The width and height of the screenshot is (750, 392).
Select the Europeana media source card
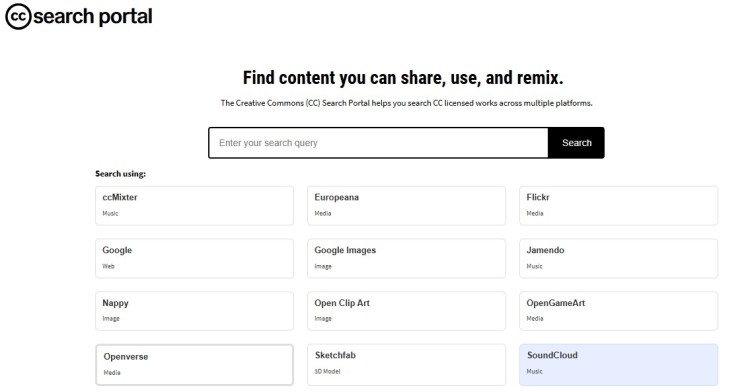[406, 206]
